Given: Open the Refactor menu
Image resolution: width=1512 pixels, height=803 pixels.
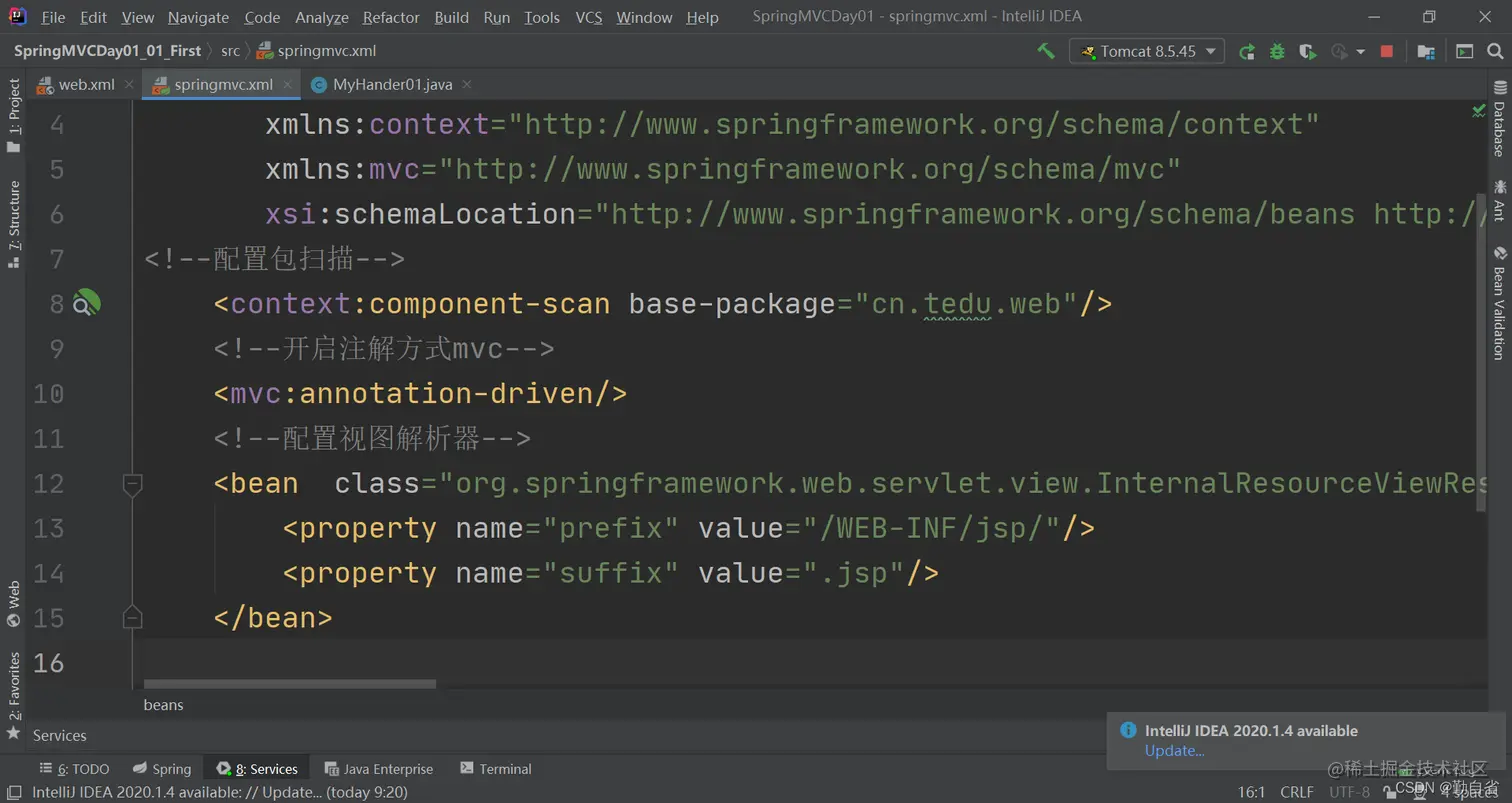Looking at the screenshot, I should click(391, 17).
